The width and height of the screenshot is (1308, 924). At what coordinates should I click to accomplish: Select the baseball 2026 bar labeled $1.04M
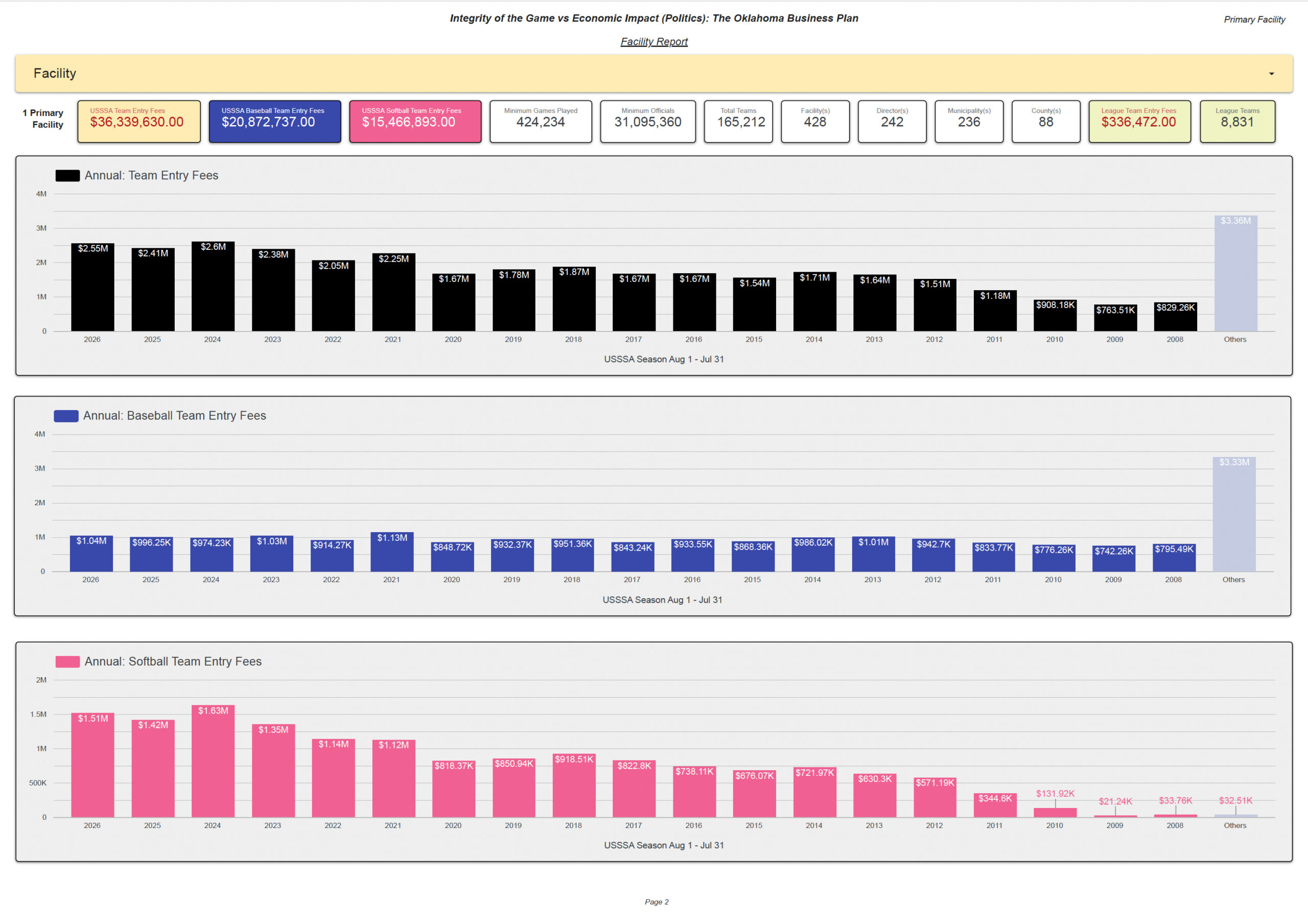coord(91,554)
